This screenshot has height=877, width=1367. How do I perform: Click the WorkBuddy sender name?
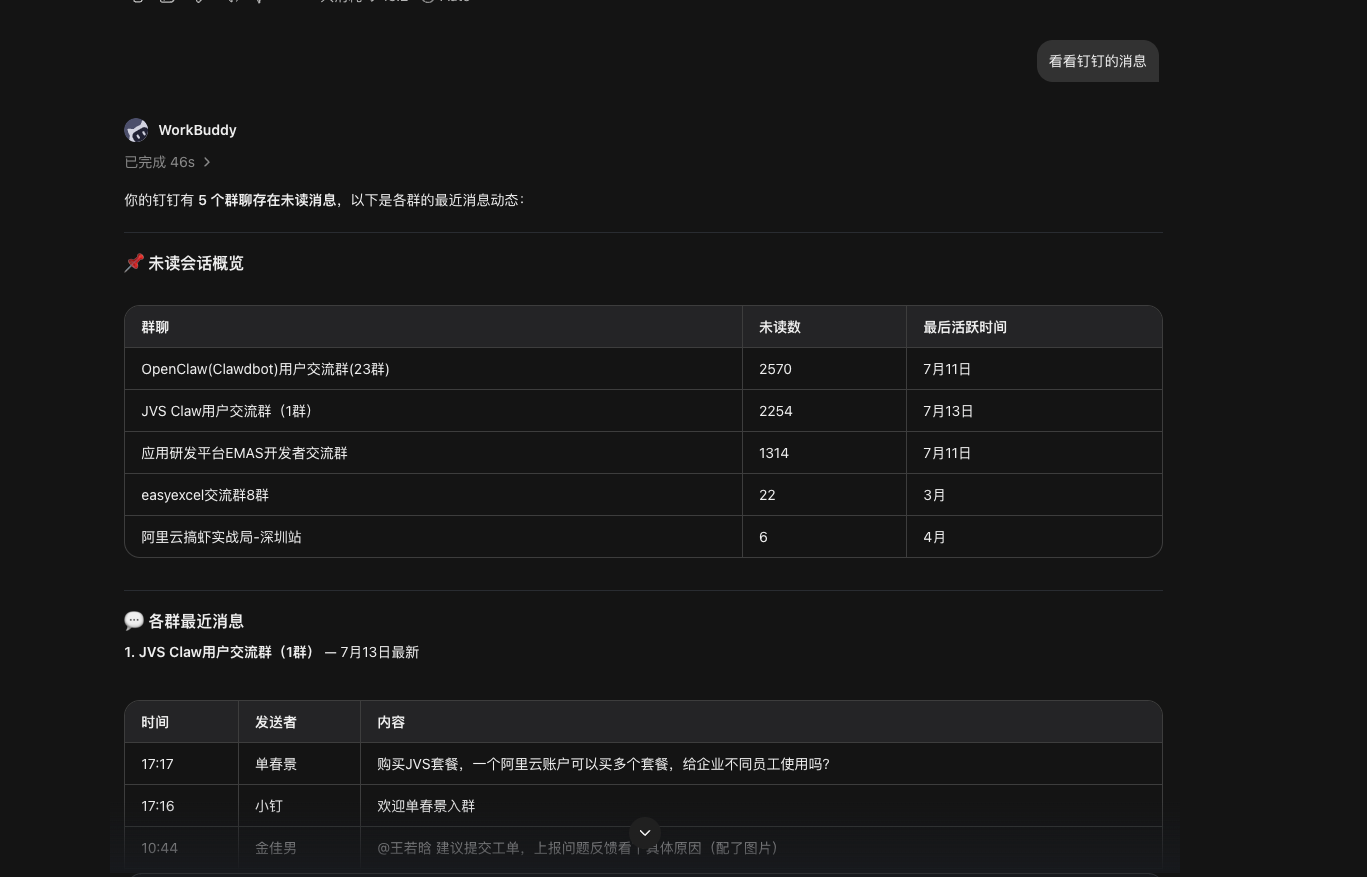coord(197,130)
